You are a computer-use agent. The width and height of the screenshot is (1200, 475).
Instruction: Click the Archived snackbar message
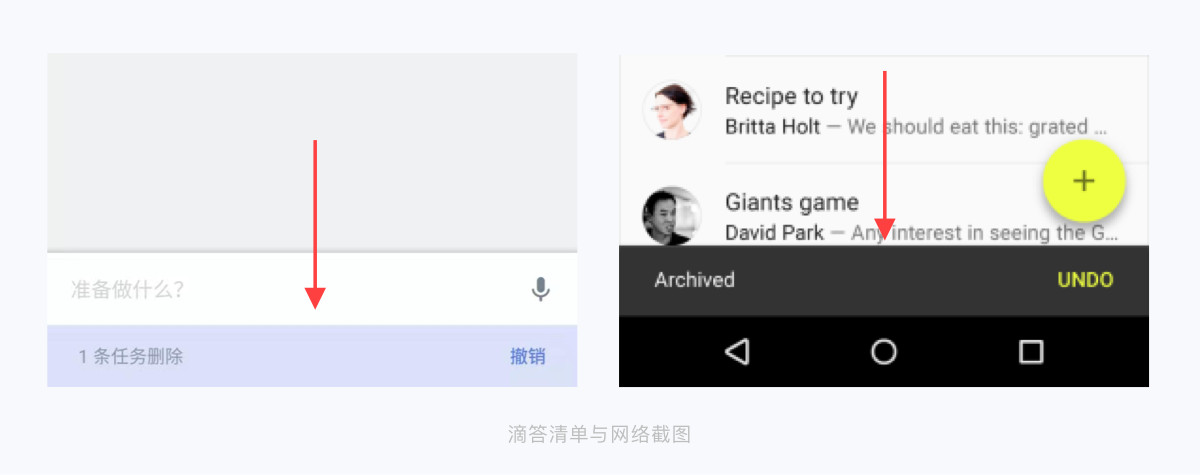(x=694, y=280)
